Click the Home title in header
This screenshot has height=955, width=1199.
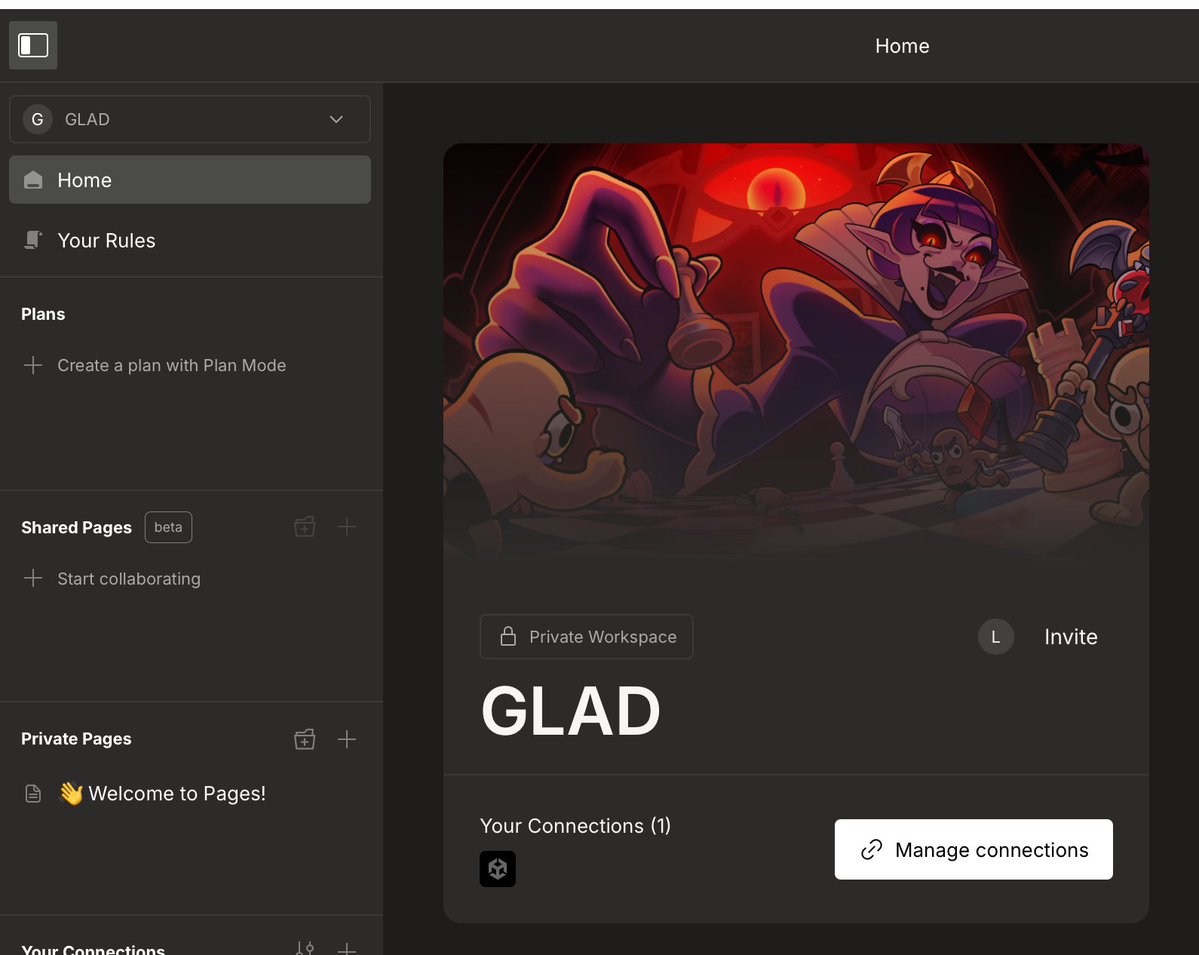pos(902,46)
